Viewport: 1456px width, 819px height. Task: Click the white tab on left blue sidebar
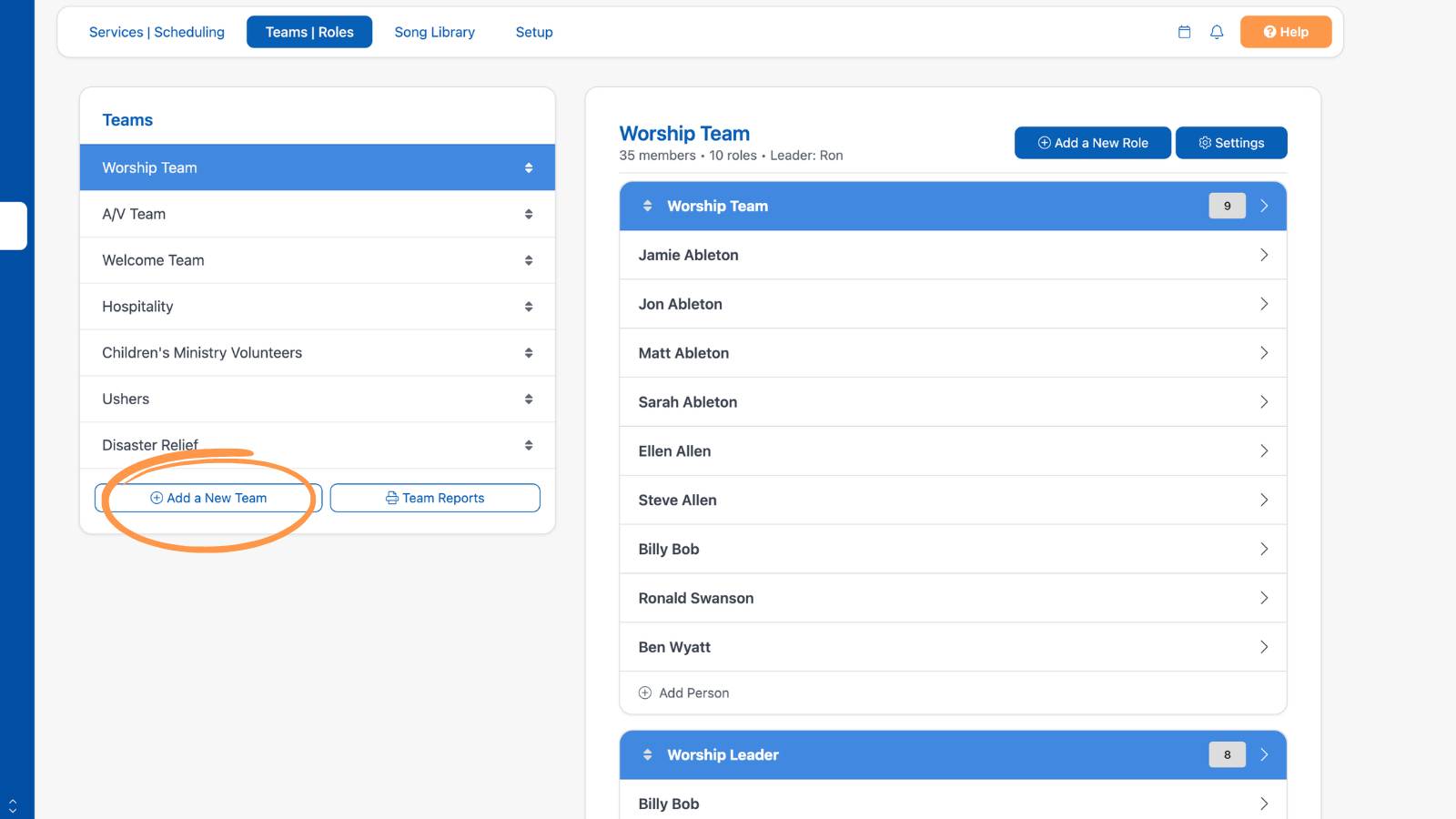13,226
